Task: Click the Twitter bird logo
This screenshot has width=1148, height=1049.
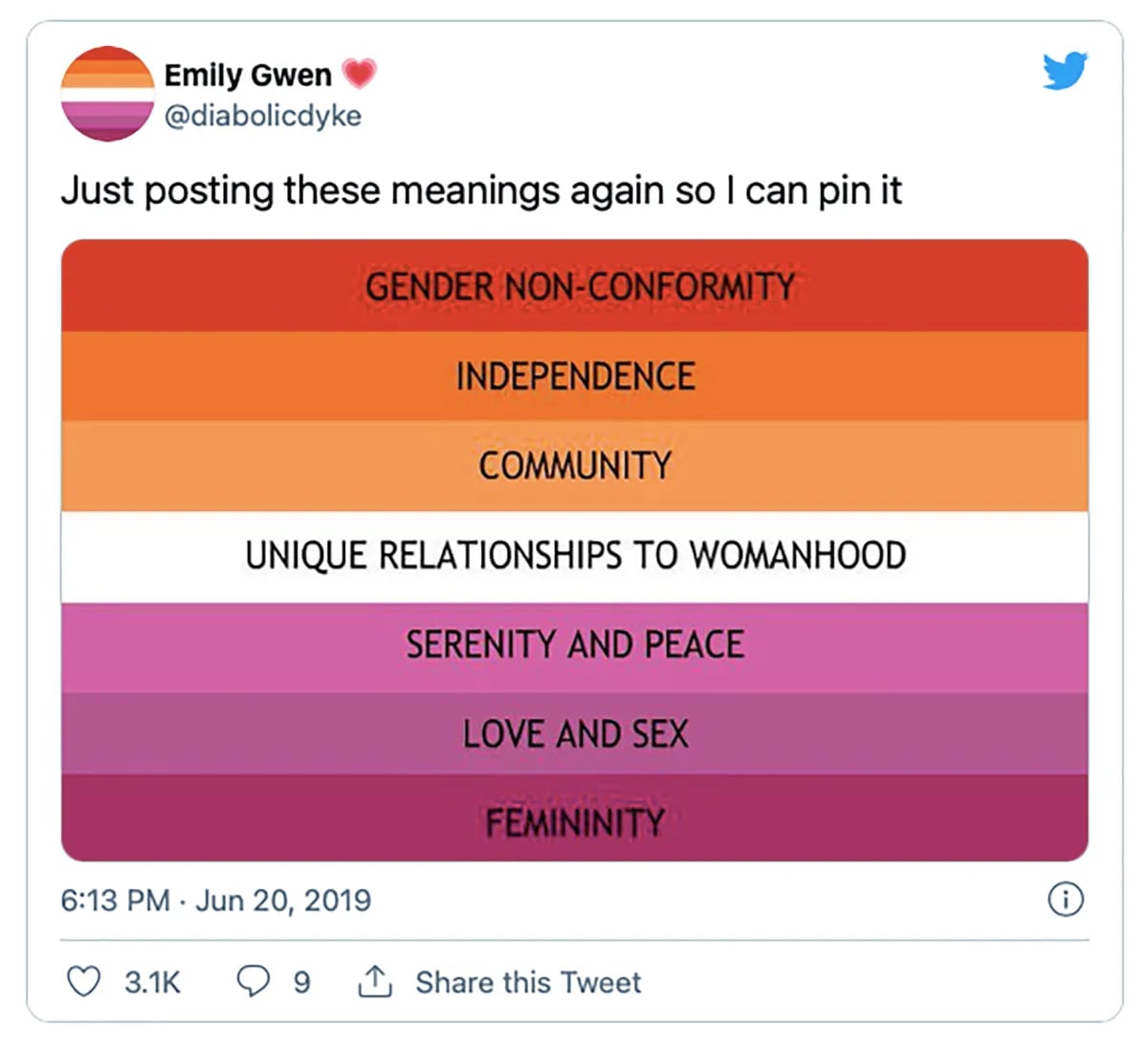Action: pos(1065,72)
